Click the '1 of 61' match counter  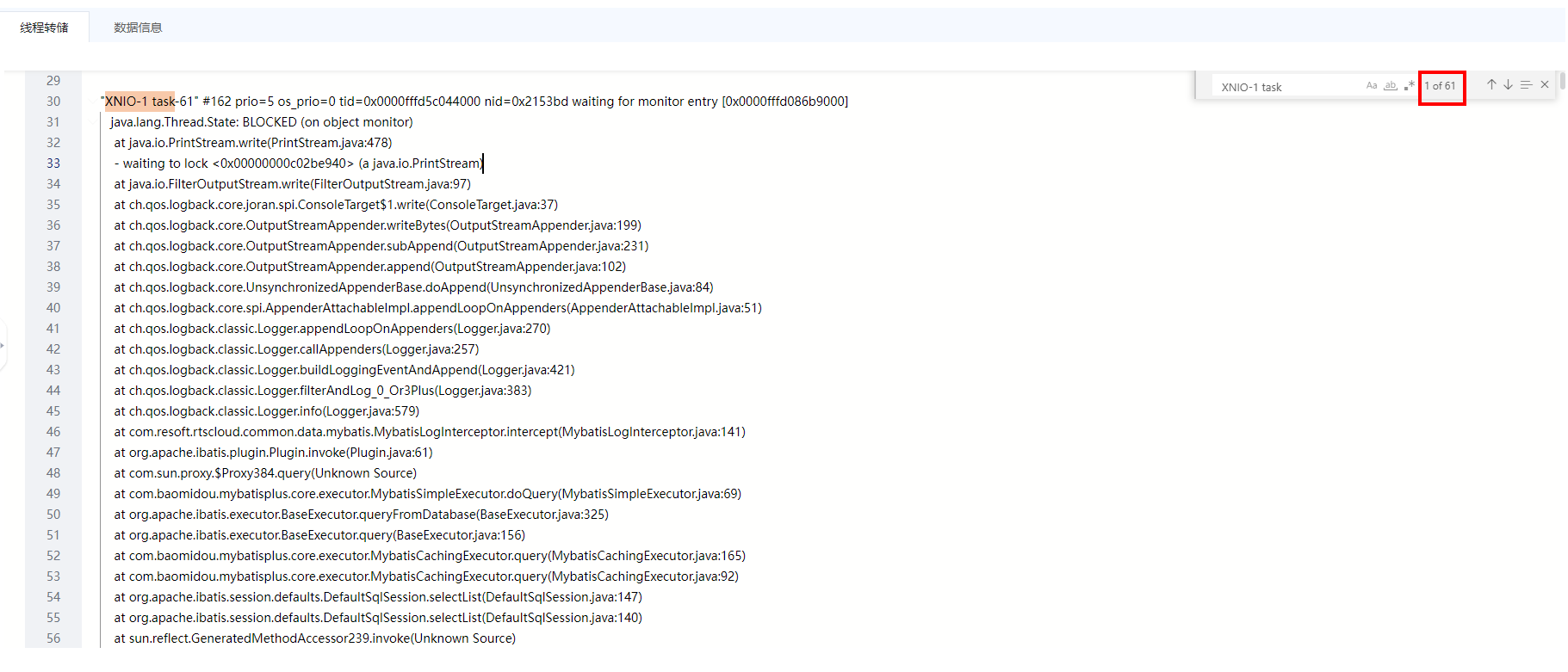click(1440, 86)
